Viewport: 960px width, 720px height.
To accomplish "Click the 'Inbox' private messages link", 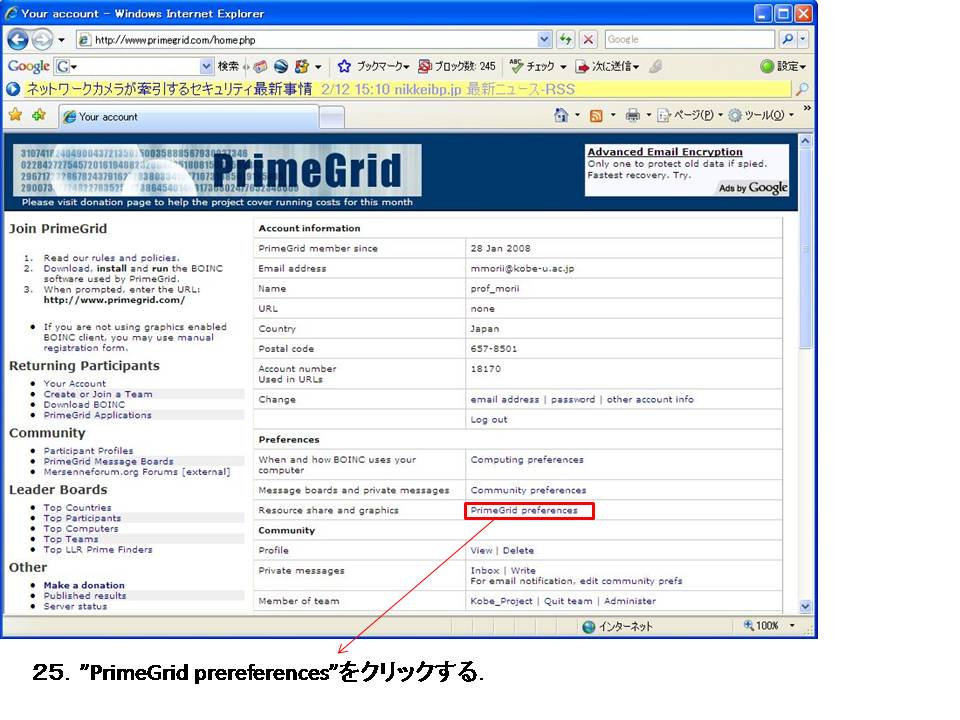I will tap(485, 571).
